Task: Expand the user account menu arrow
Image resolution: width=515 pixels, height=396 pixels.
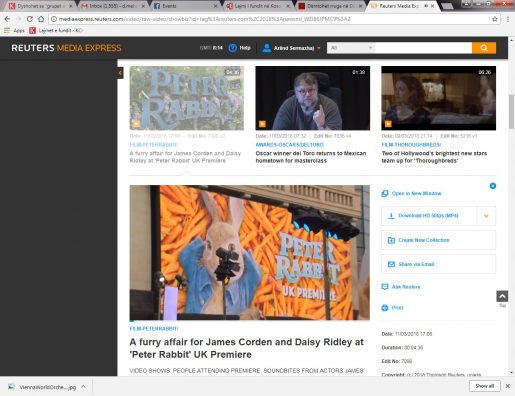Action: pos(319,48)
